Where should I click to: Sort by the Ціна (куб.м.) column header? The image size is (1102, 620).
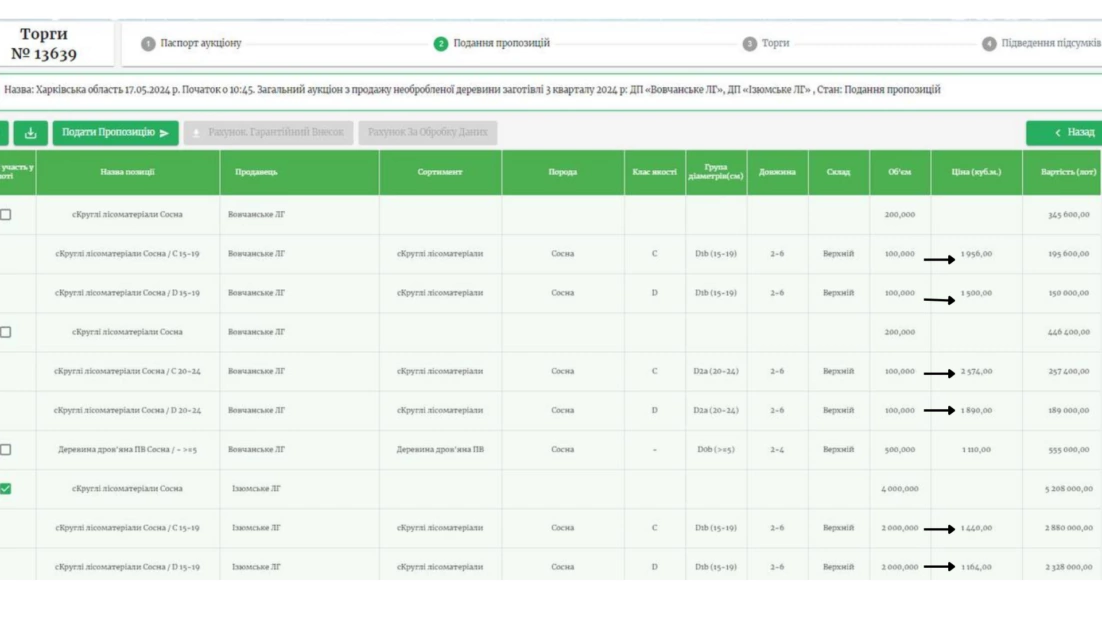coord(976,172)
